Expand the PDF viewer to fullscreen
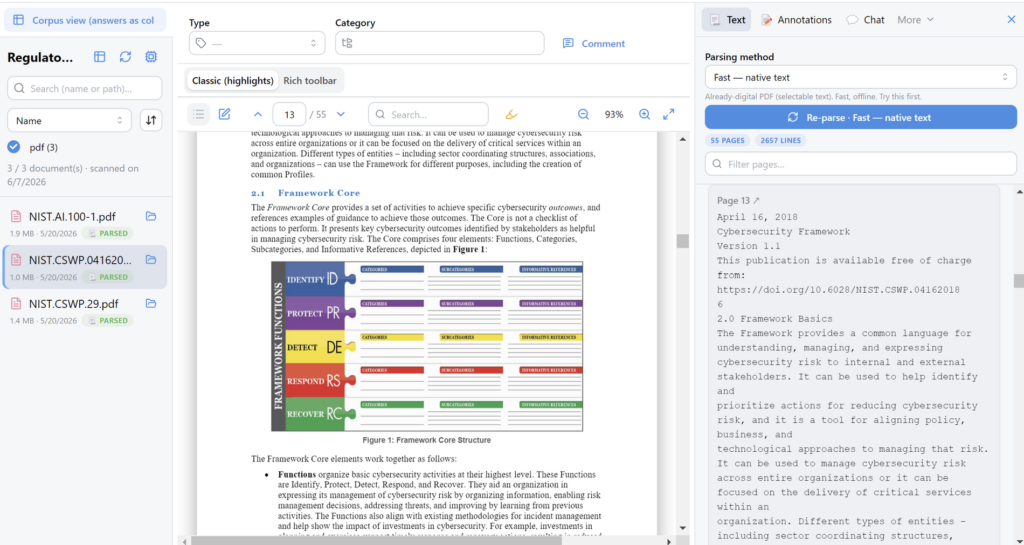1024x545 pixels. point(669,114)
